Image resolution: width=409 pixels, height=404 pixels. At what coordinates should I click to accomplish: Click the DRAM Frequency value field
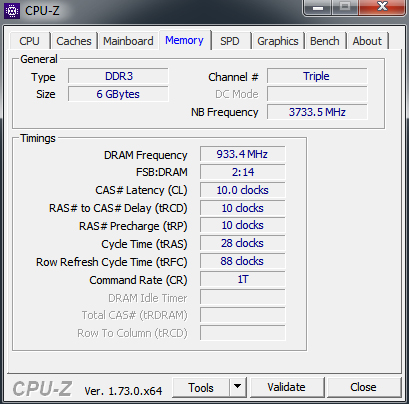tap(242, 154)
